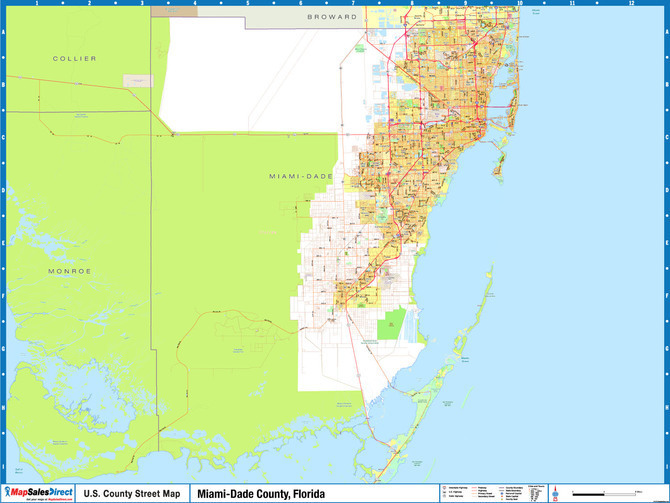Click grid row letter E on left border
The image size is (670, 503).
(3, 243)
